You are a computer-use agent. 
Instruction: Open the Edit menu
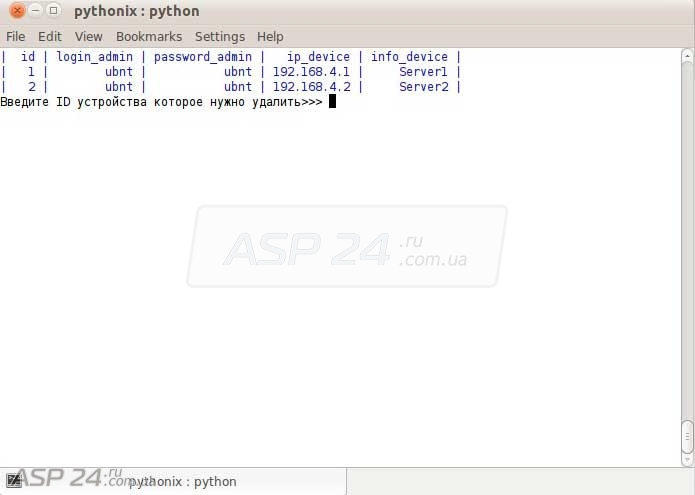point(50,36)
